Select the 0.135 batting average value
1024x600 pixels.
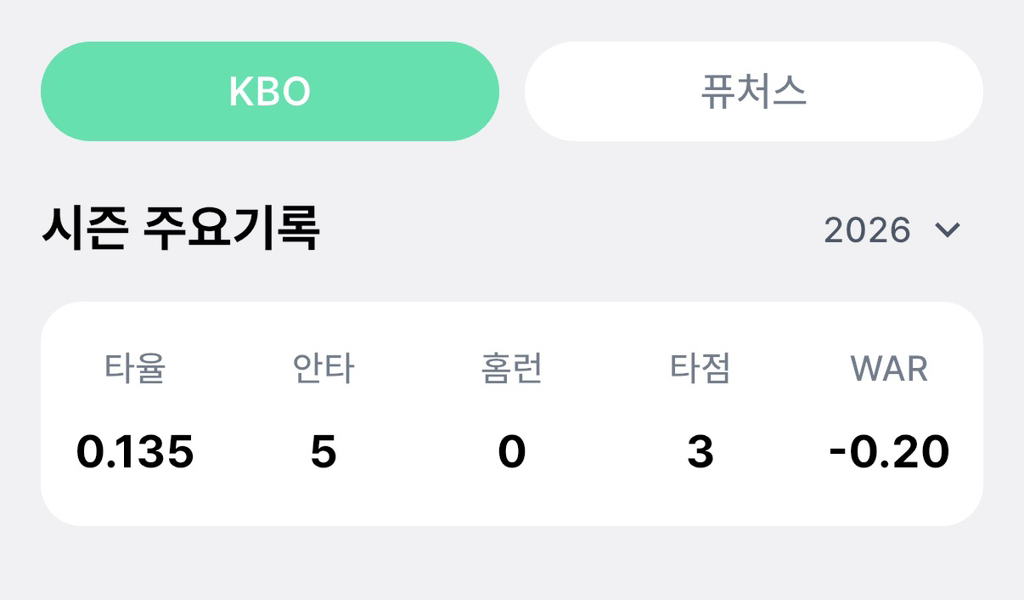[135, 452]
